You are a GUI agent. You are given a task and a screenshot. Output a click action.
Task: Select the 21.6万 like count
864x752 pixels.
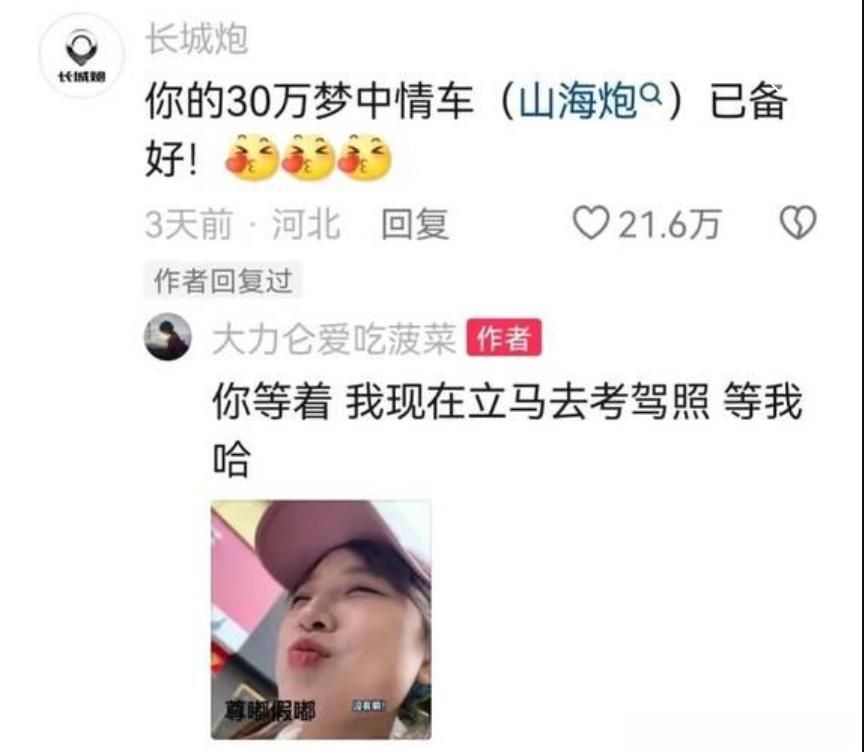(669, 224)
